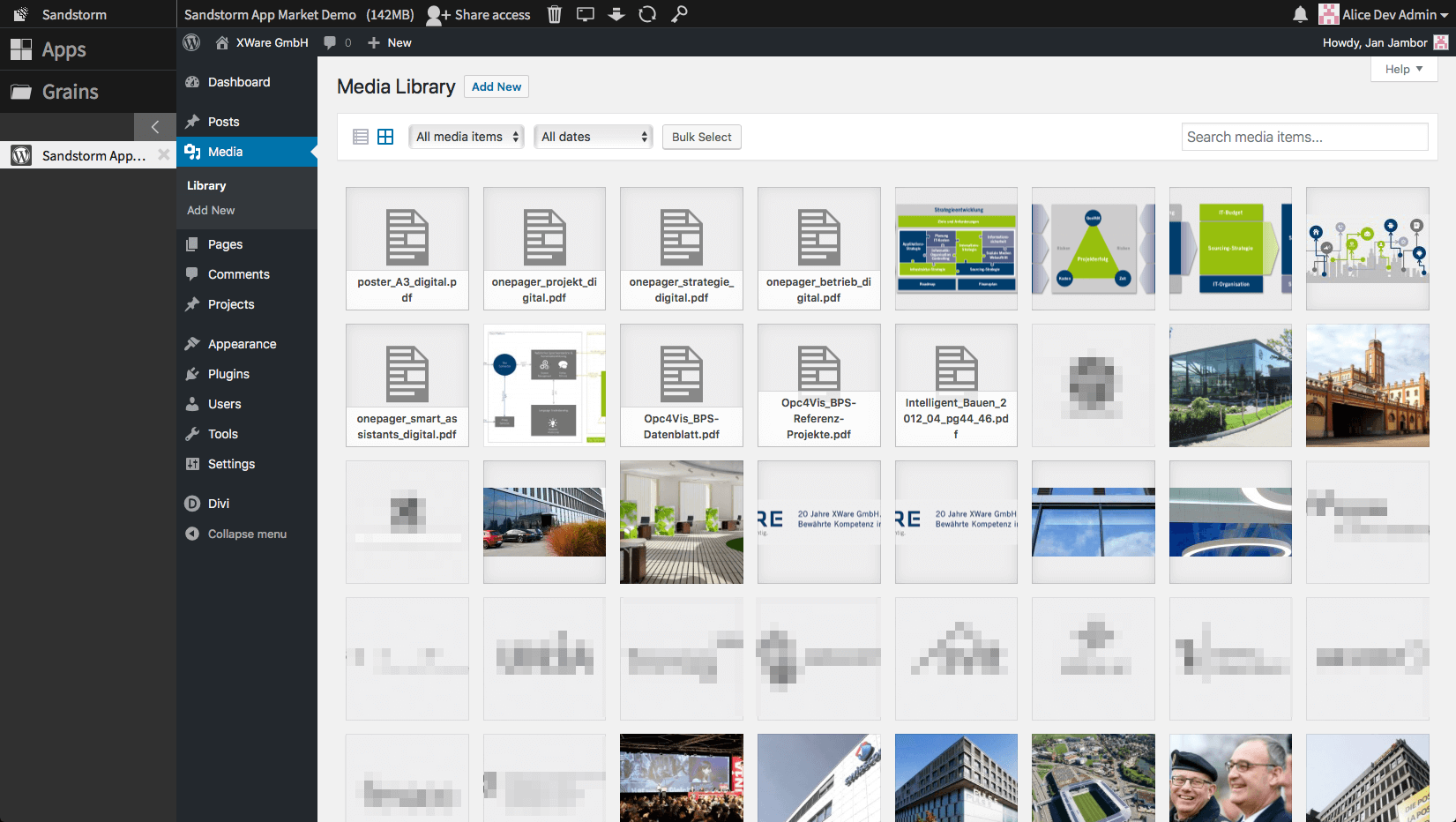This screenshot has height=822, width=1456.
Task: Open the Pages menu item
Action: [x=247, y=244]
